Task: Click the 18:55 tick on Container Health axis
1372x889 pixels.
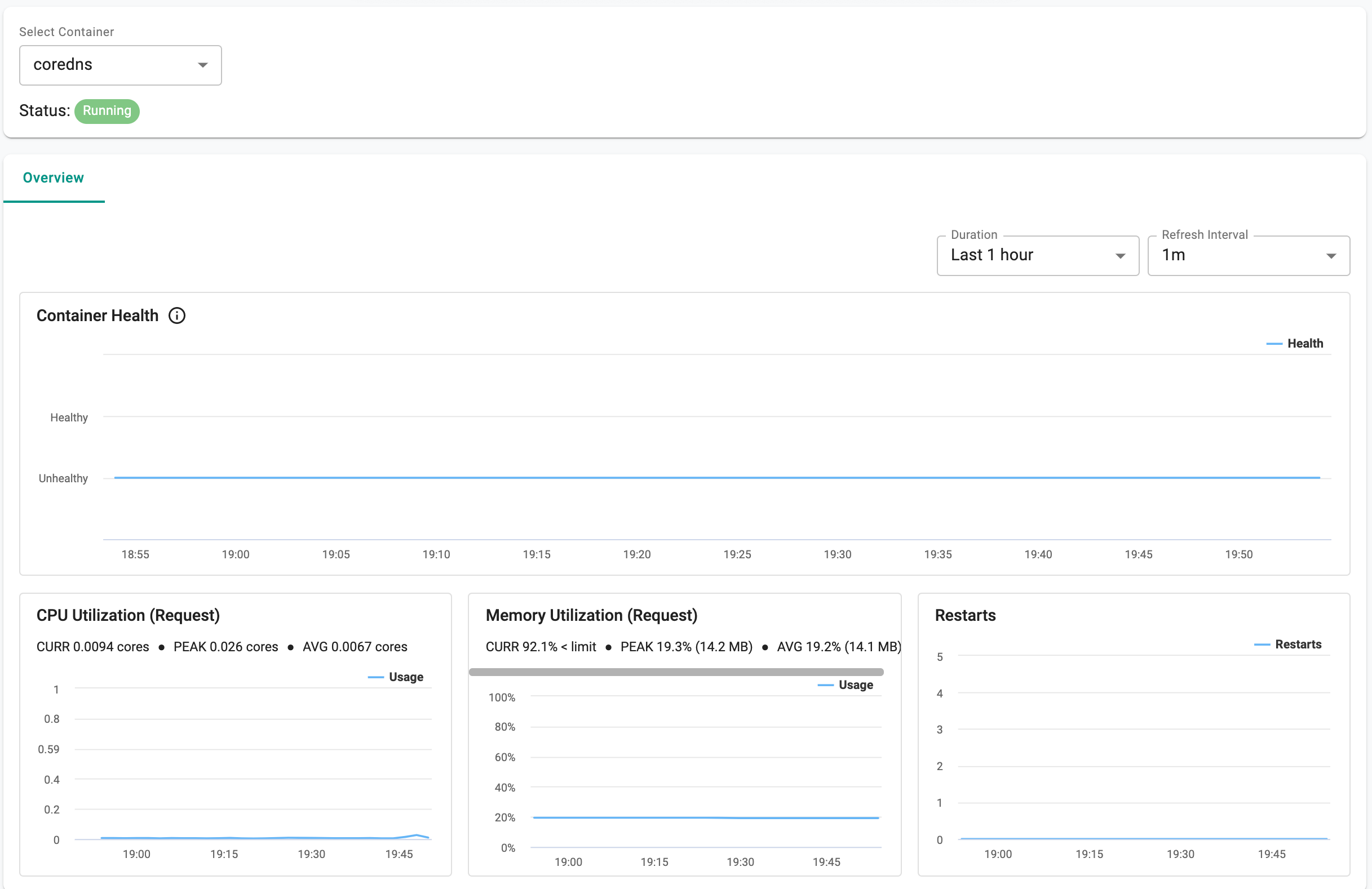Action: point(135,554)
